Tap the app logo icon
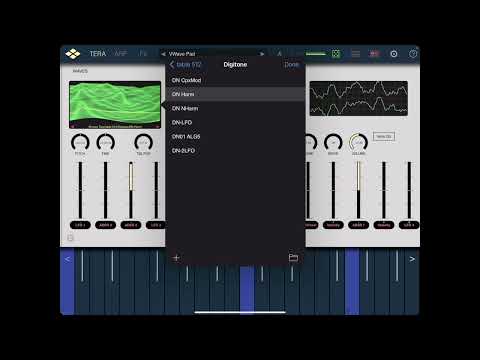This screenshot has width=480, height=360. (73, 53)
